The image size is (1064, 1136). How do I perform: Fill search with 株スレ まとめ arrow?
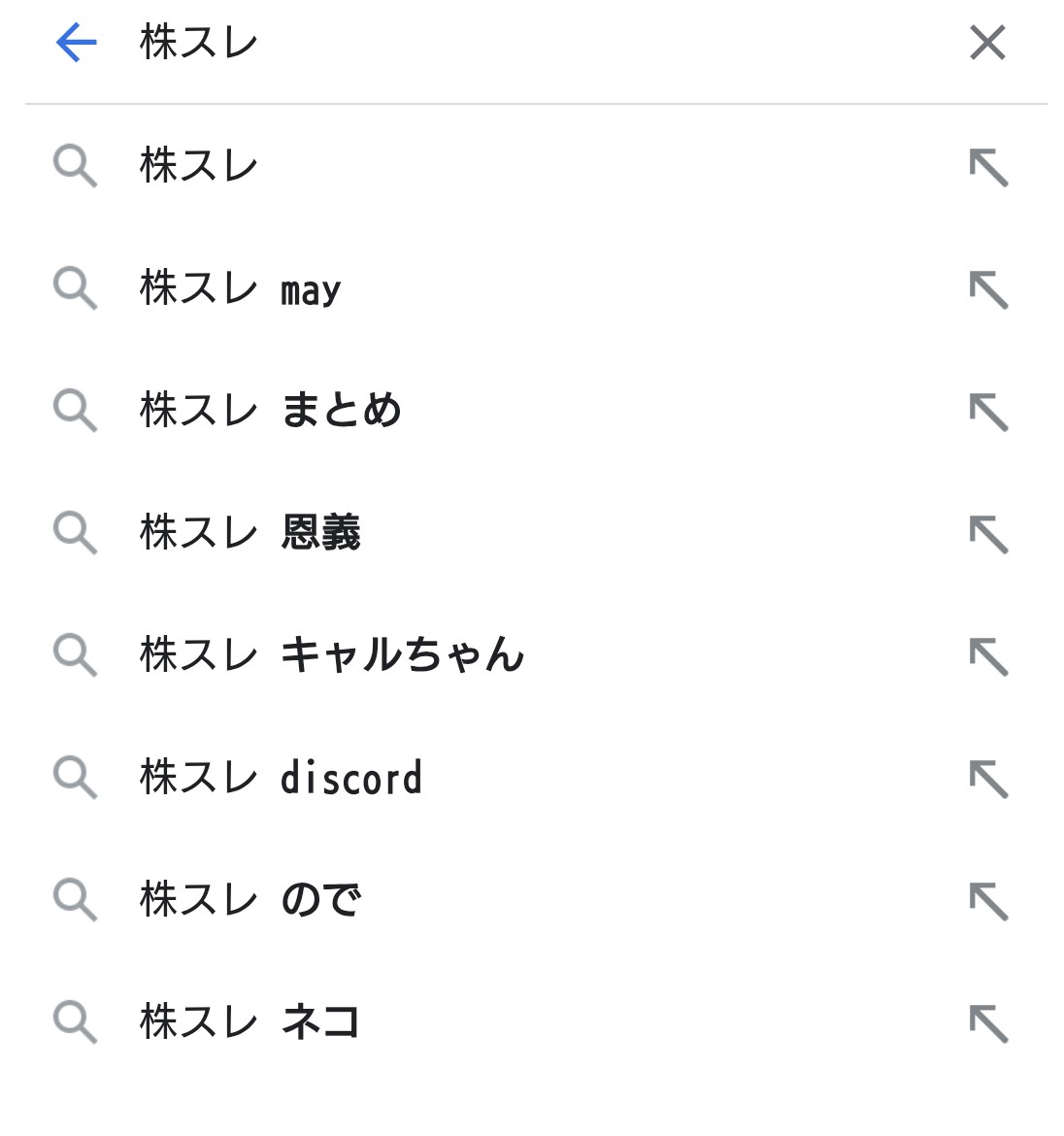click(x=988, y=412)
